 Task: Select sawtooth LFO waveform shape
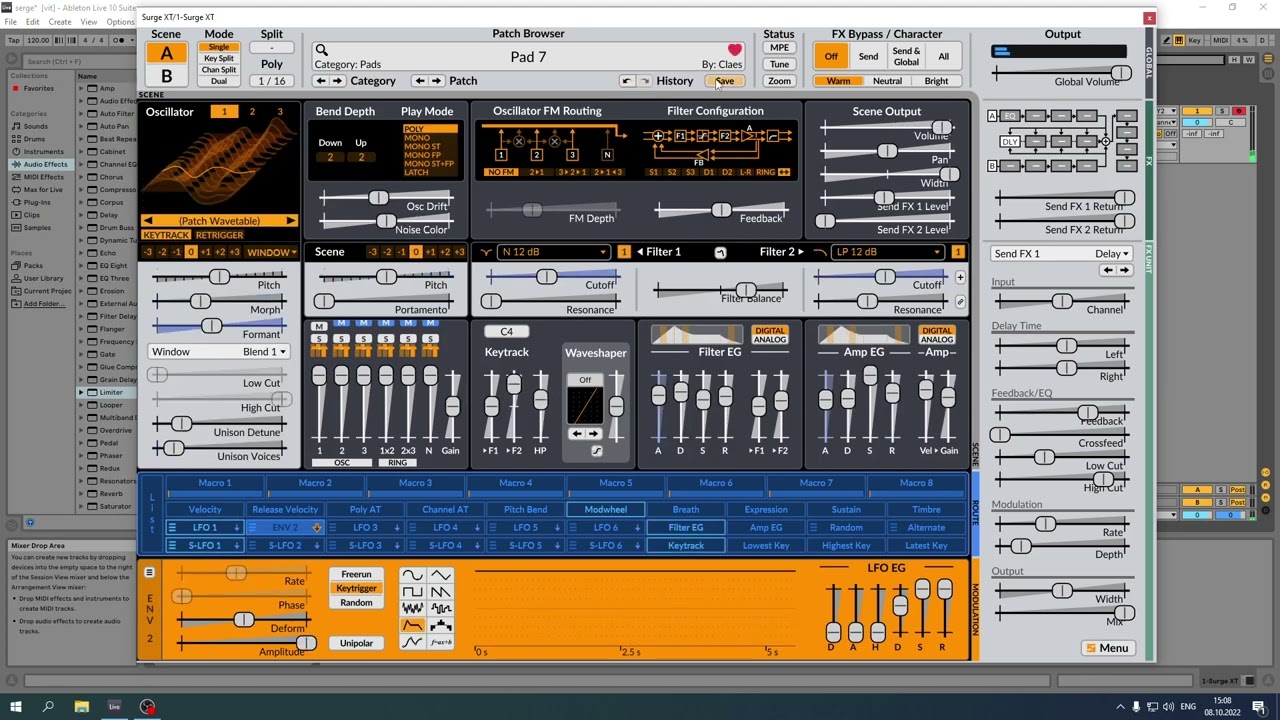tap(441, 592)
